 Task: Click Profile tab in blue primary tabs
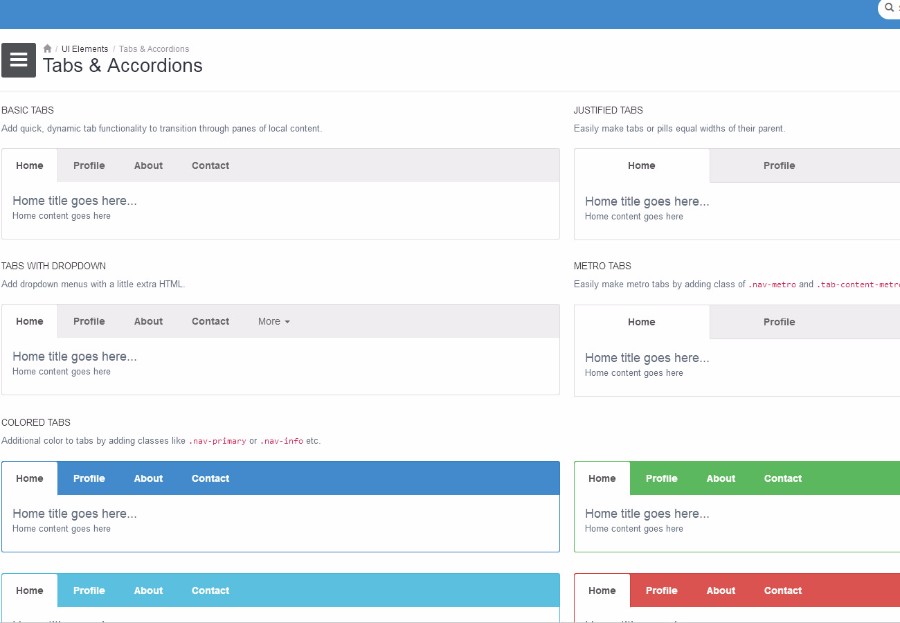pos(89,479)
